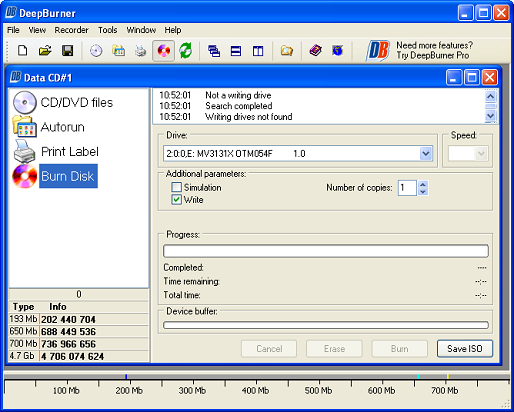
Task: Click the Burn Disk toolbar icon
Action: (163, 51)
